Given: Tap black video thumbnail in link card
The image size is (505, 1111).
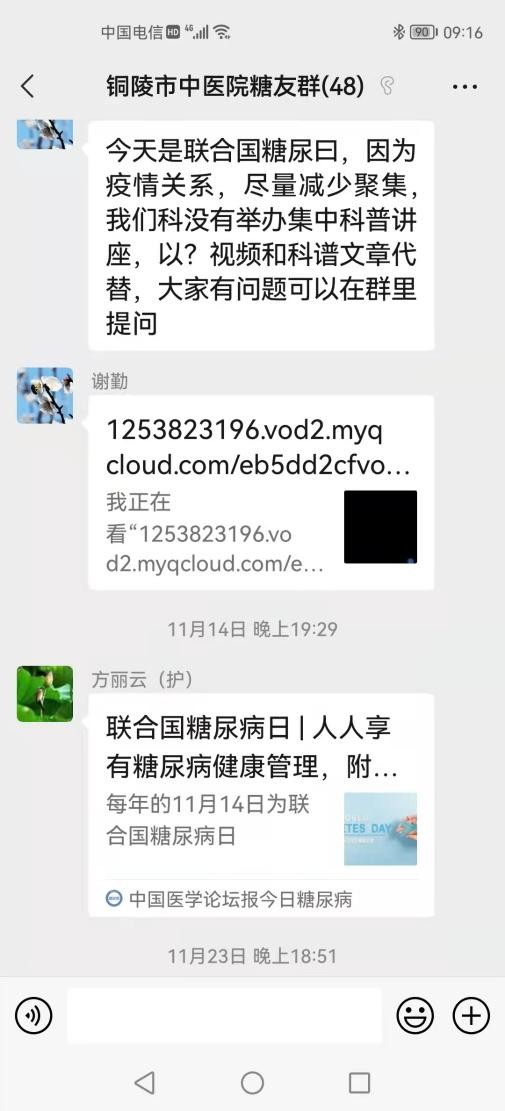Looking at the screenshot, I should 380,526.
